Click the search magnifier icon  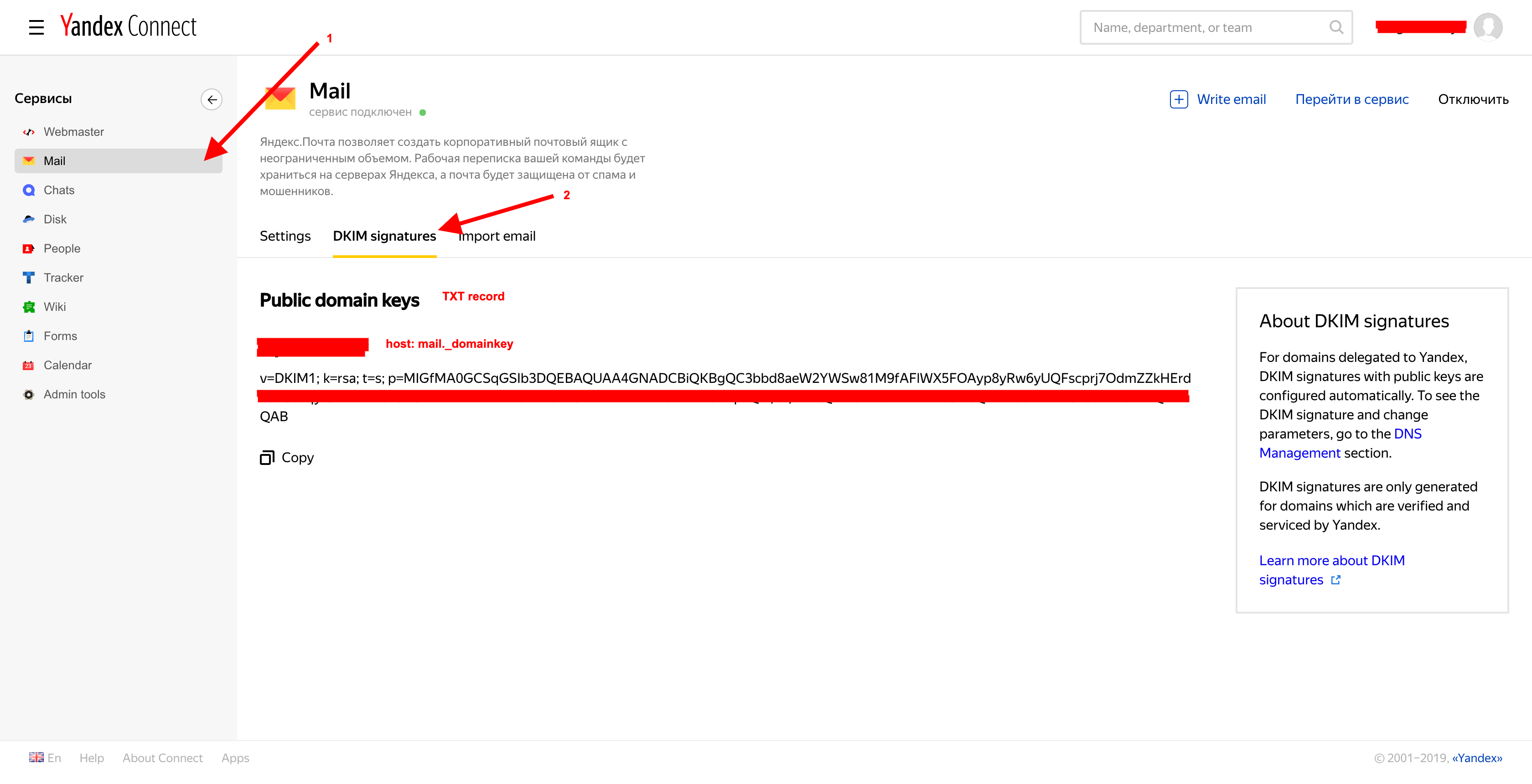(x=1336, y=27)
